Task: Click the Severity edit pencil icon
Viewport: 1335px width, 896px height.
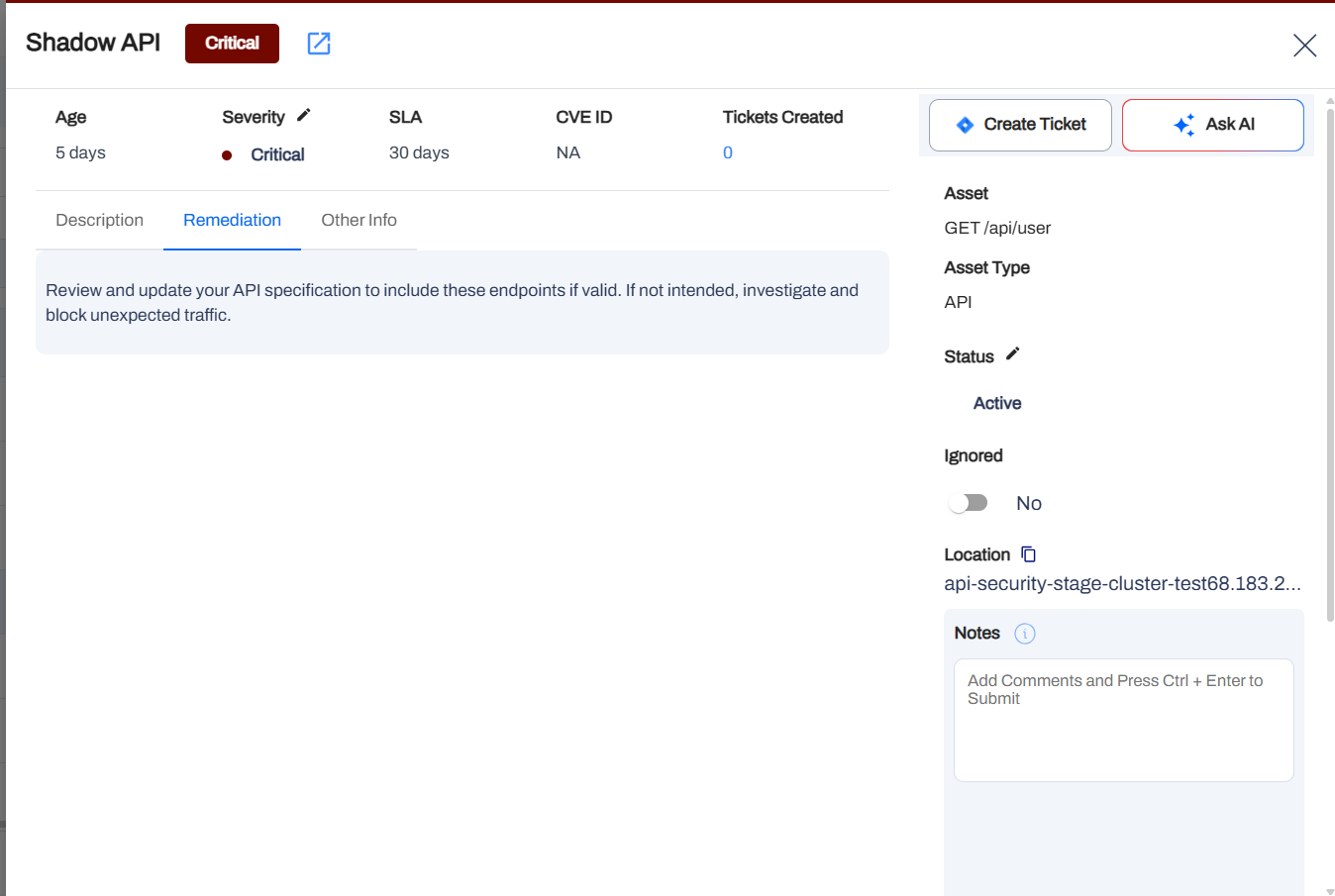Action: (x=304, y=115)
